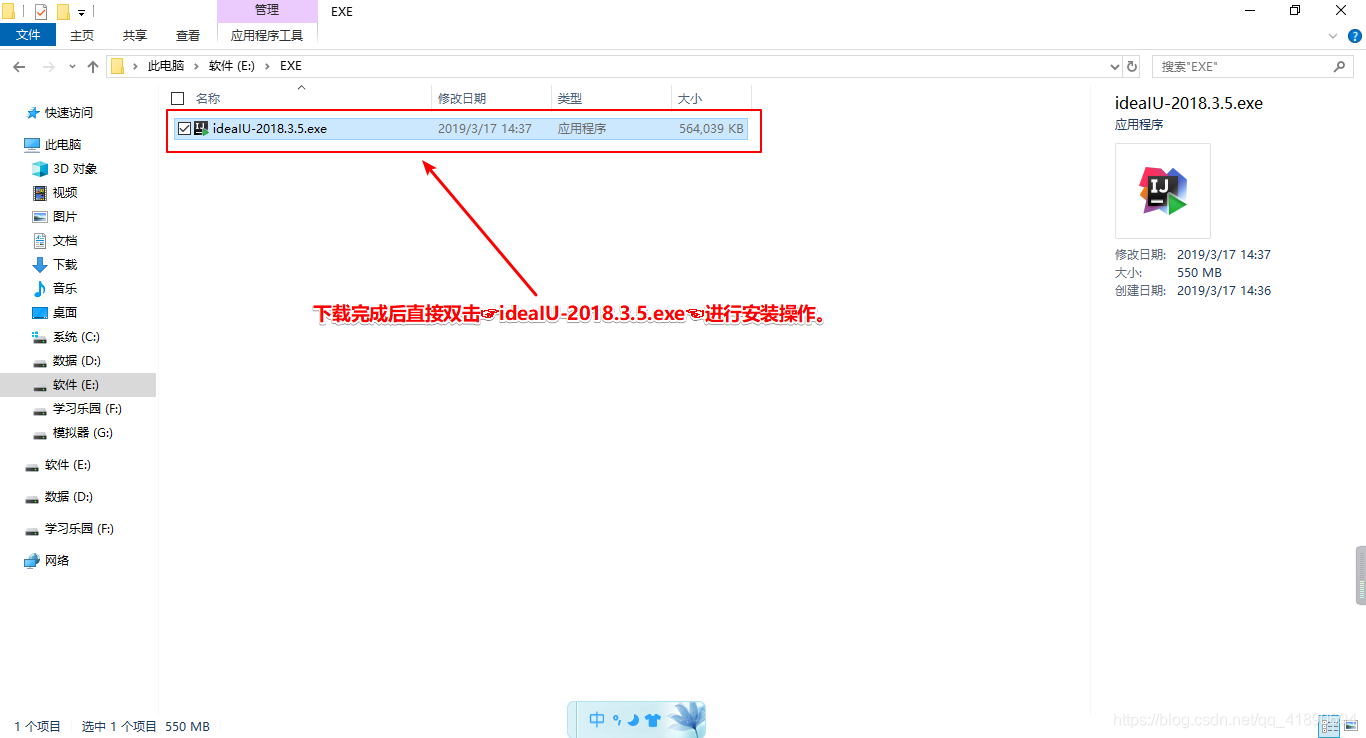1366x738 pixels.
Task: Switch to details view layout icon
Action: click(1331, 727)
